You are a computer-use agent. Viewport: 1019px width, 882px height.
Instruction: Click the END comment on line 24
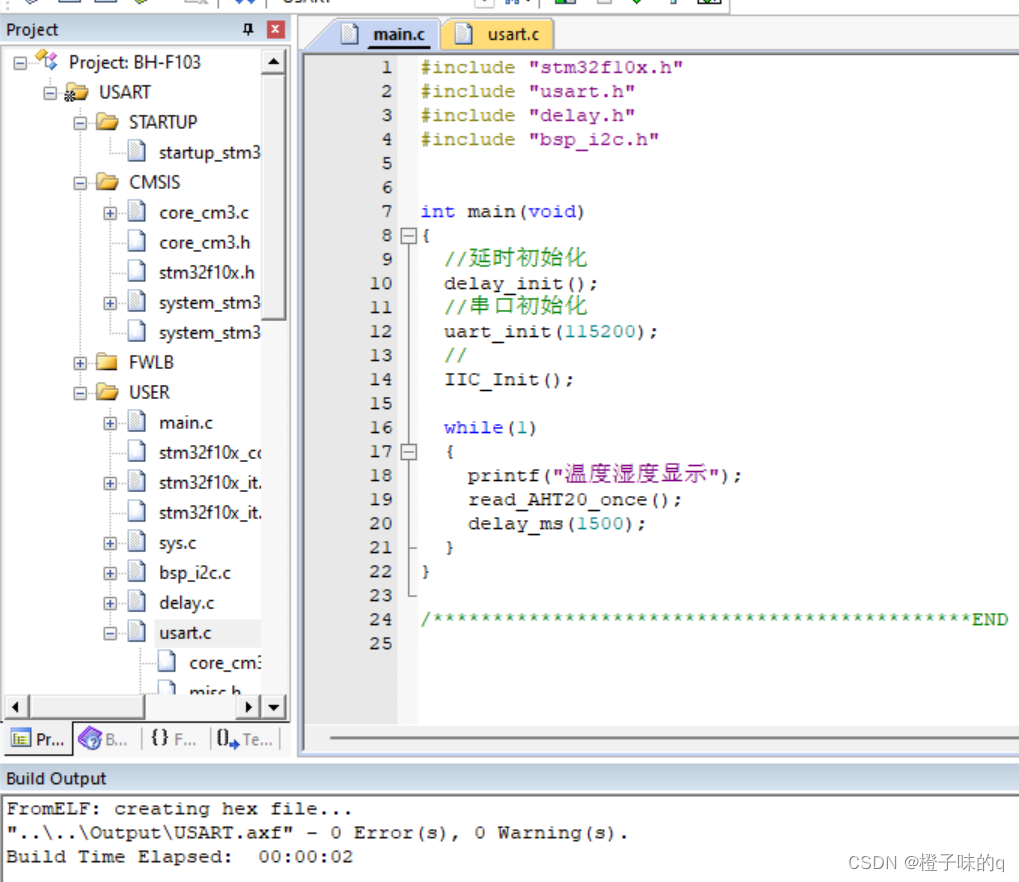pyautogui.click(x=714, y=619)
